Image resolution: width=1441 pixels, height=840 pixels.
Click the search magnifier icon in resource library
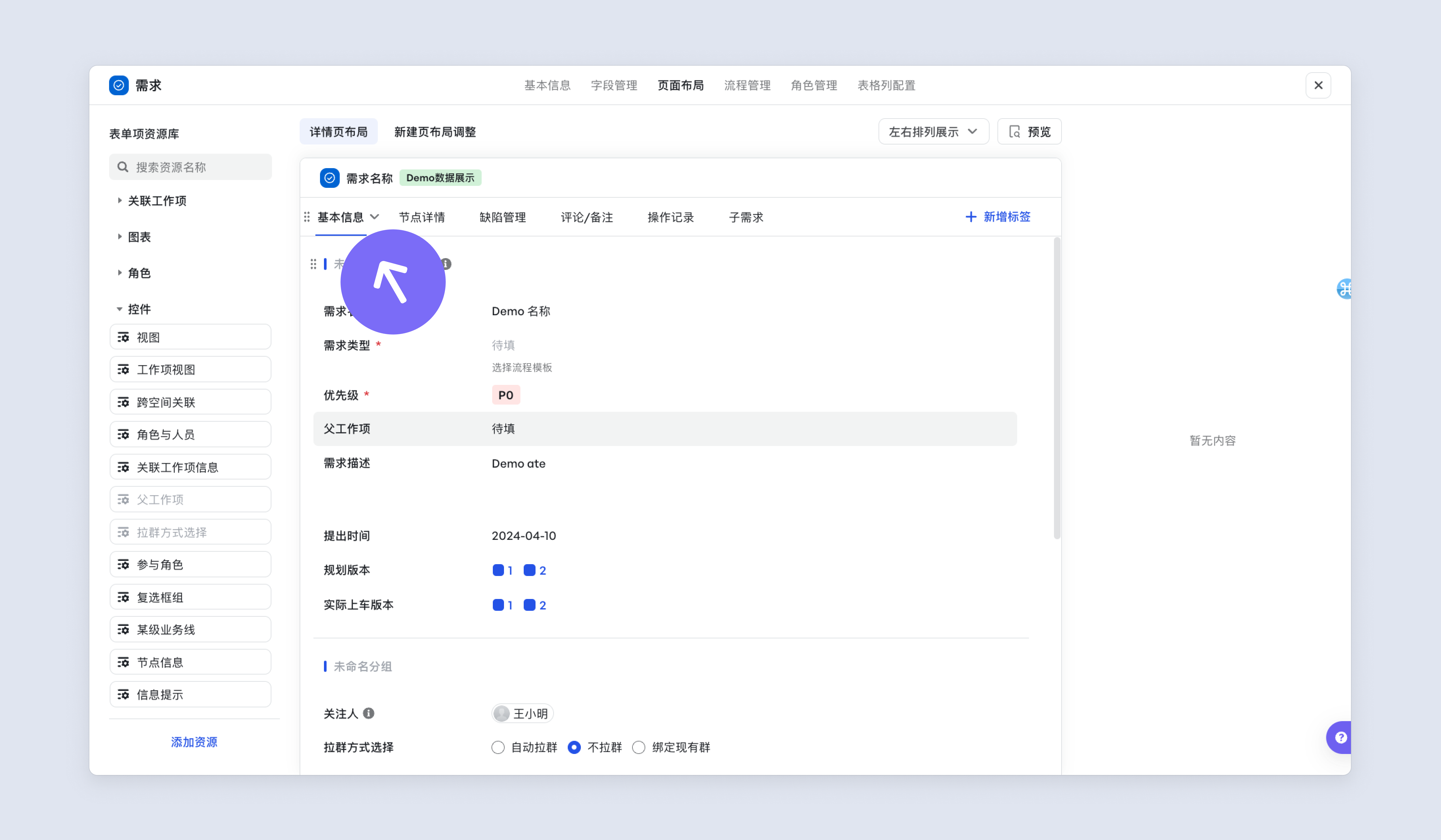122,167
